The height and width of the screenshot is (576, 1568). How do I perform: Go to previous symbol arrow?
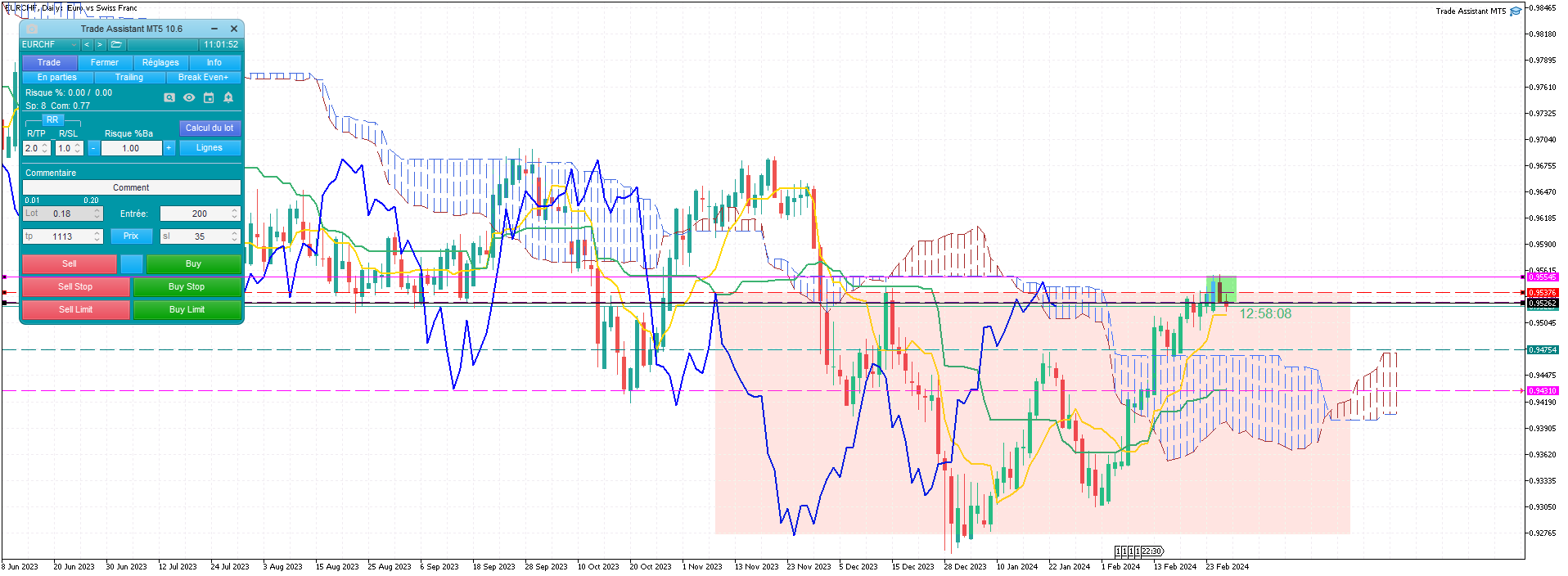pyautogui.click(x=87, y=44)
